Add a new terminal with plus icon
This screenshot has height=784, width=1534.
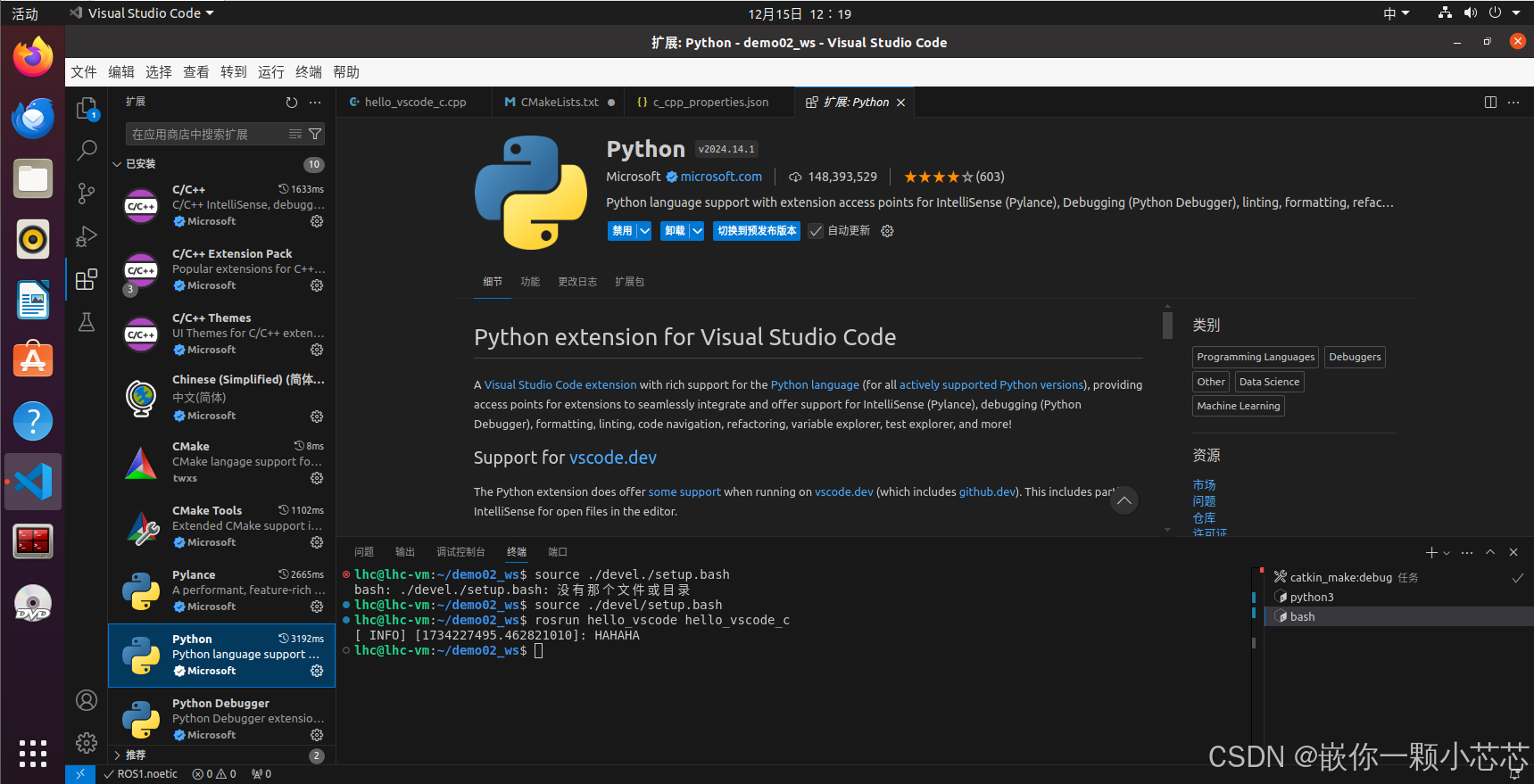[1431, 553]
